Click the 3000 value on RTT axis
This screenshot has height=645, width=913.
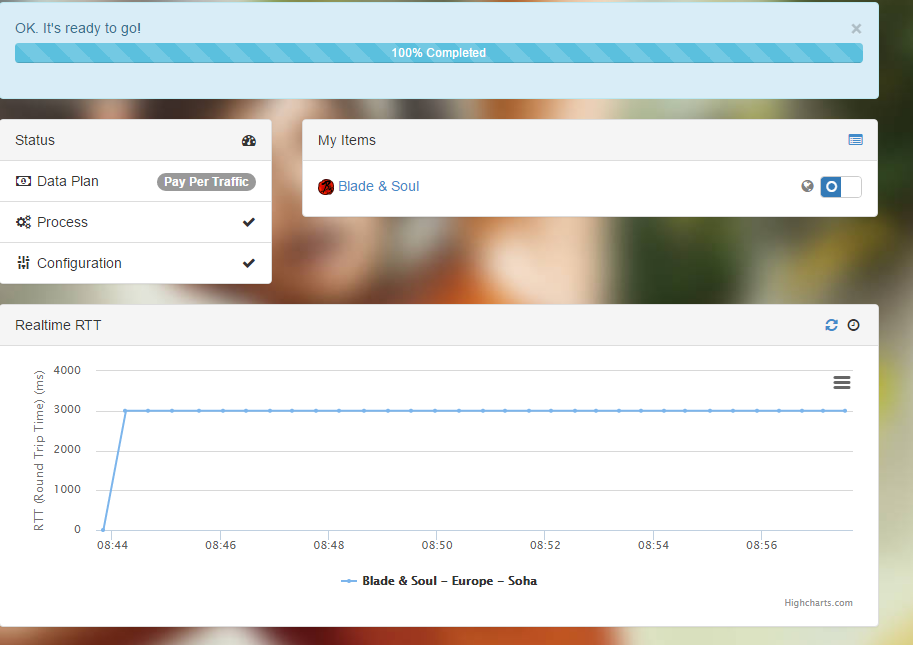(x=67, y=410)
